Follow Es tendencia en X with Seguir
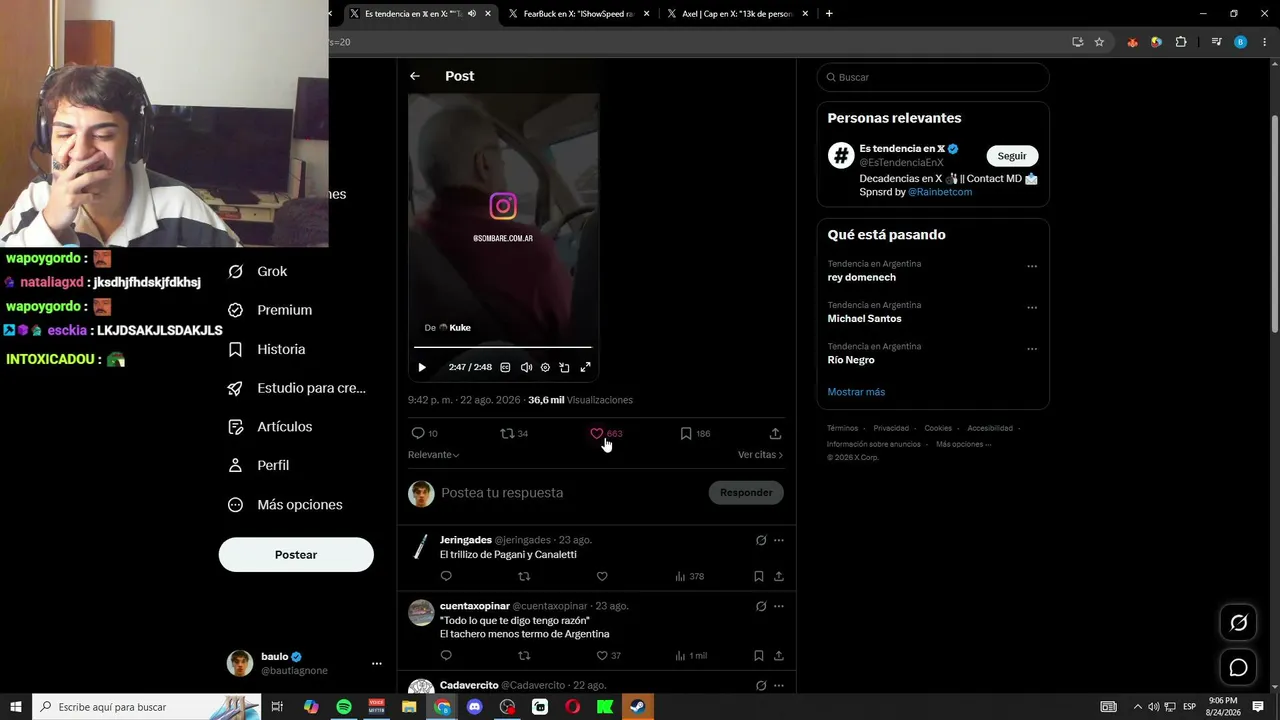This screenshot has width=1280, height=720. point(1012,156)
